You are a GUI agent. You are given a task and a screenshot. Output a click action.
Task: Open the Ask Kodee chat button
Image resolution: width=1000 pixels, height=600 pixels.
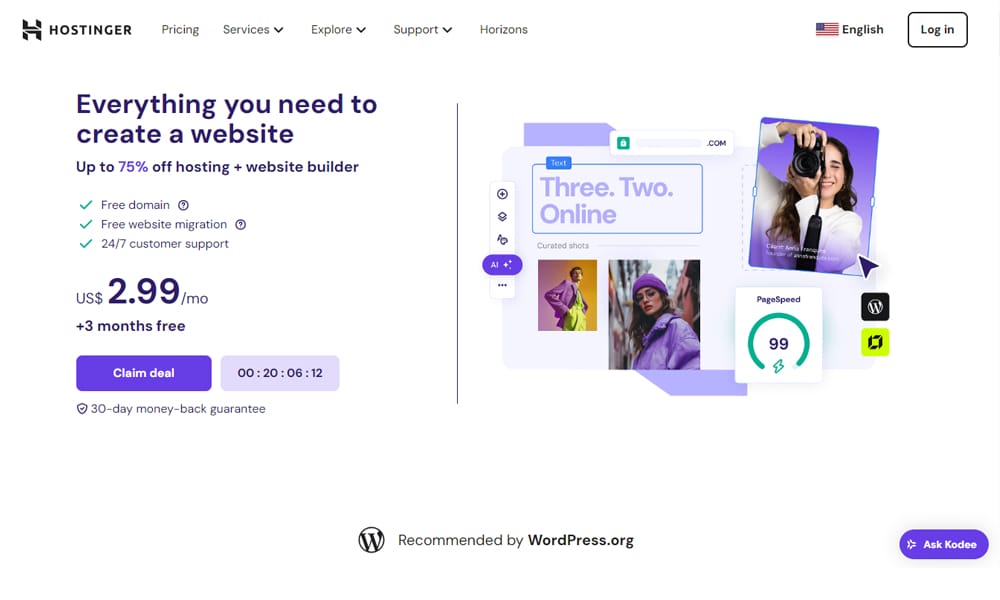pyautogui.click(x=944, y=544)
